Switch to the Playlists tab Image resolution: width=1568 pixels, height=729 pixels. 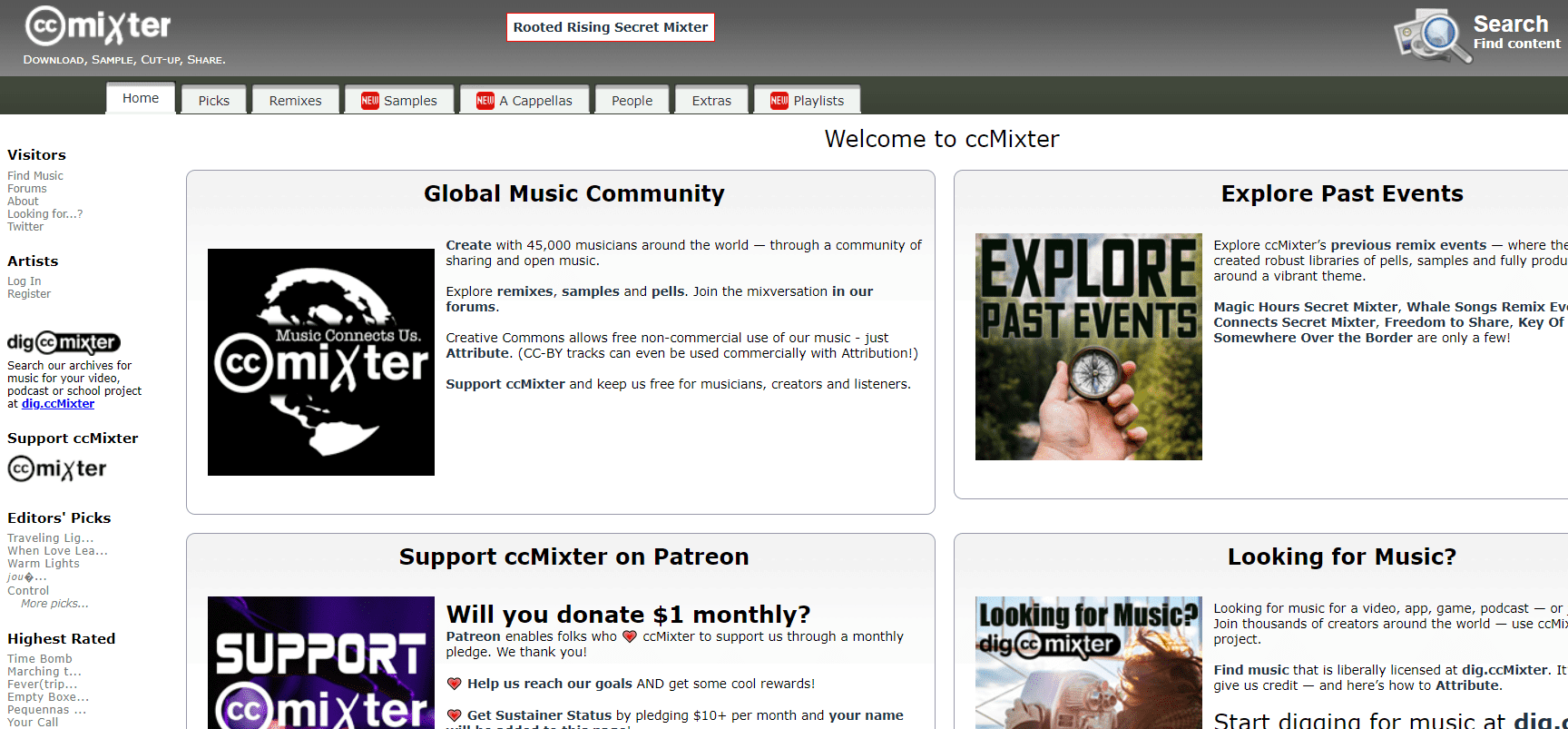[x=808, y=100]
